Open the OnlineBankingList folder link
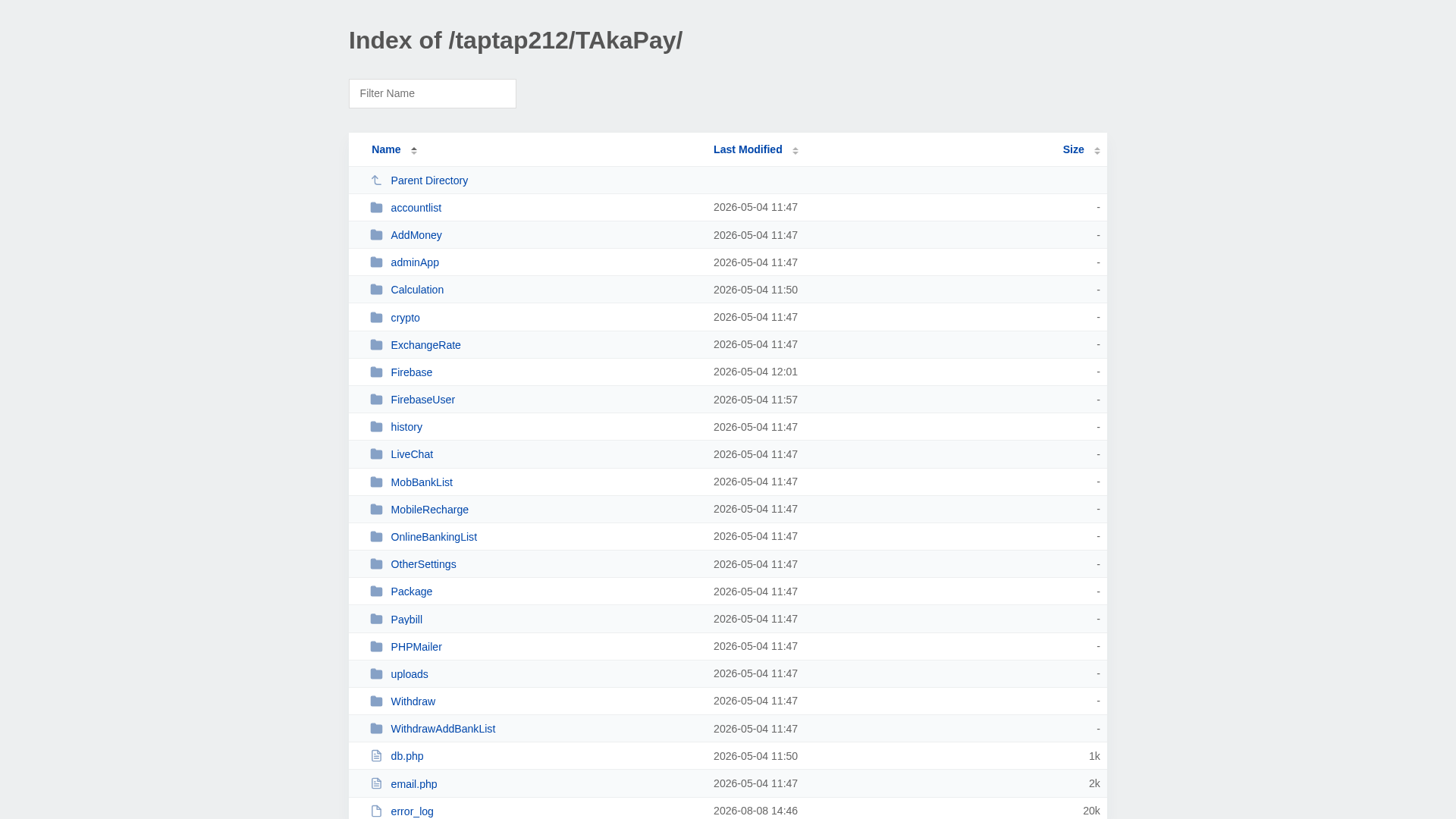The width and height of the screenshot is (1456, 819). point(434,537)
